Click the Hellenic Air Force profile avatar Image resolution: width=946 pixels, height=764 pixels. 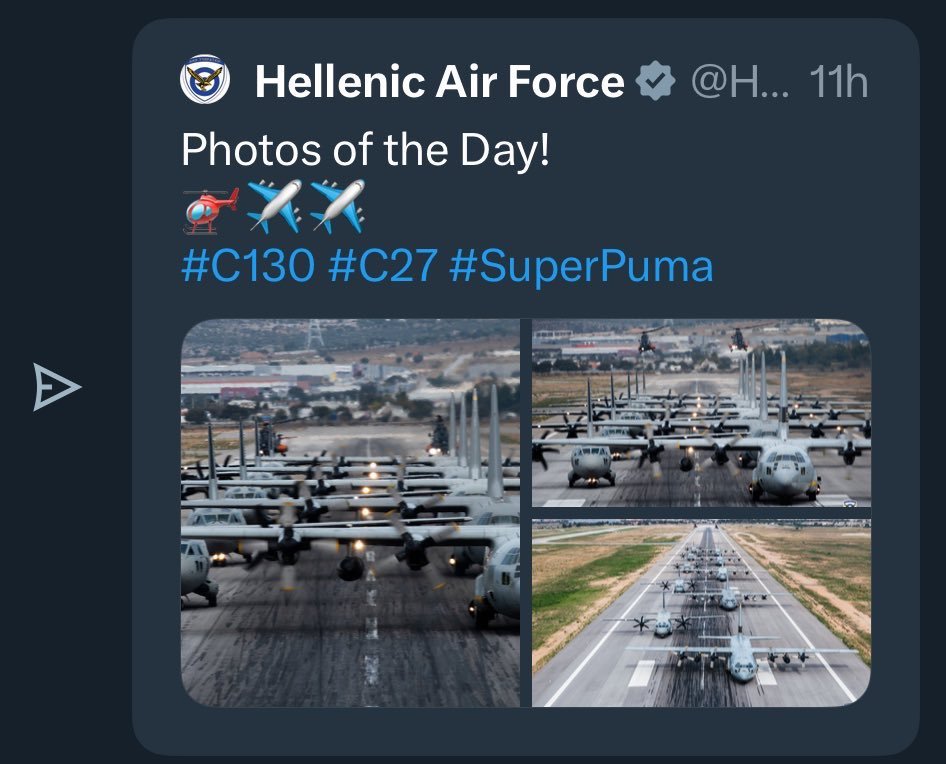(205, 81)
